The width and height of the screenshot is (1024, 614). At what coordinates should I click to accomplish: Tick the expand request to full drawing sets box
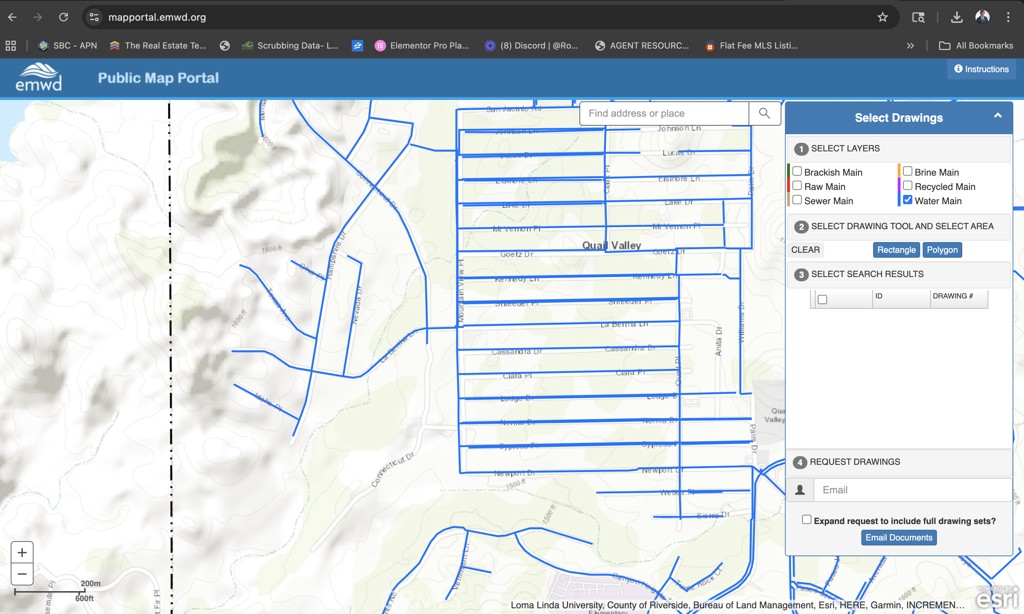tap(806, 520)
